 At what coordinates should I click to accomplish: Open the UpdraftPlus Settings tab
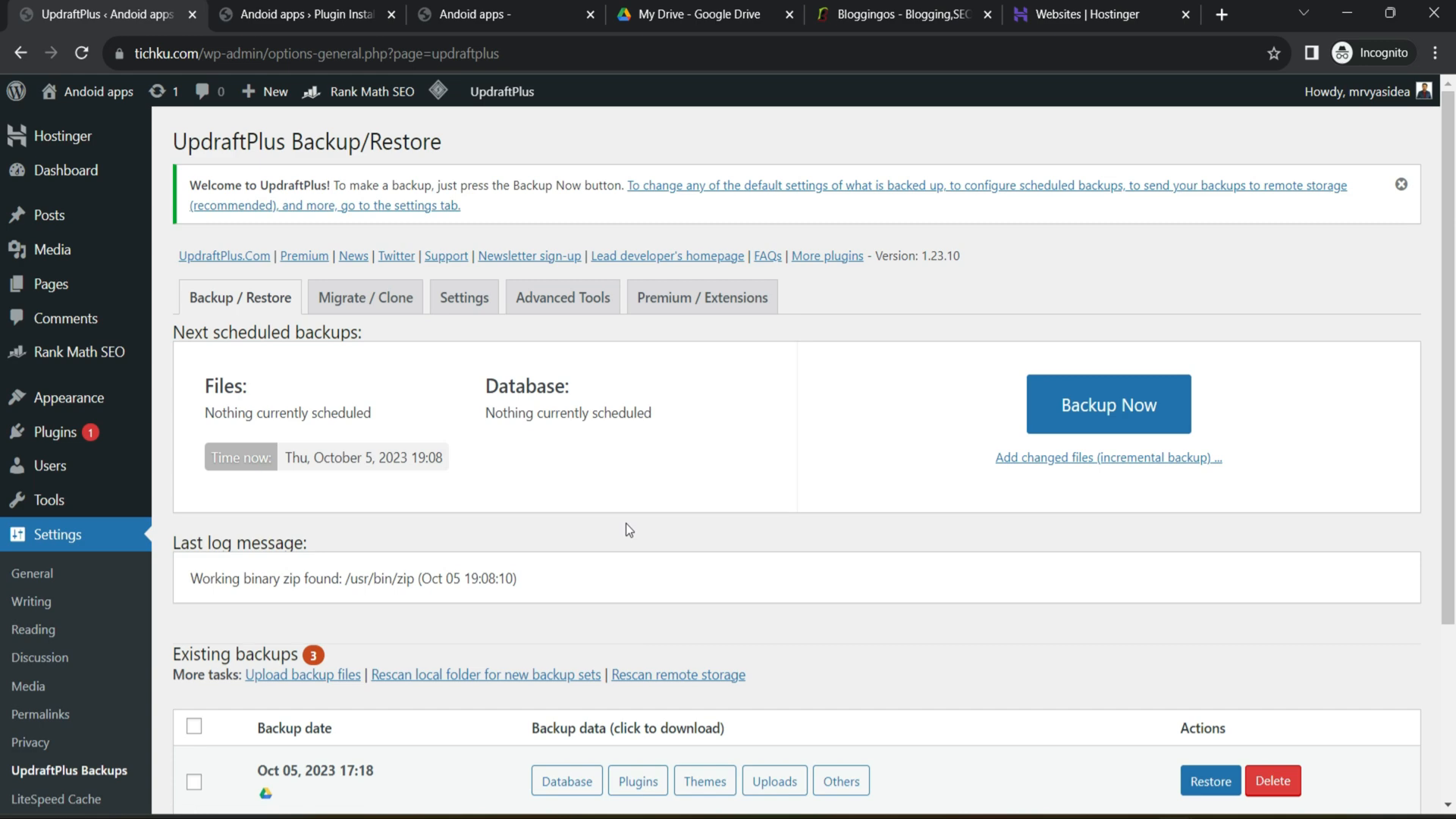[464, 297]
